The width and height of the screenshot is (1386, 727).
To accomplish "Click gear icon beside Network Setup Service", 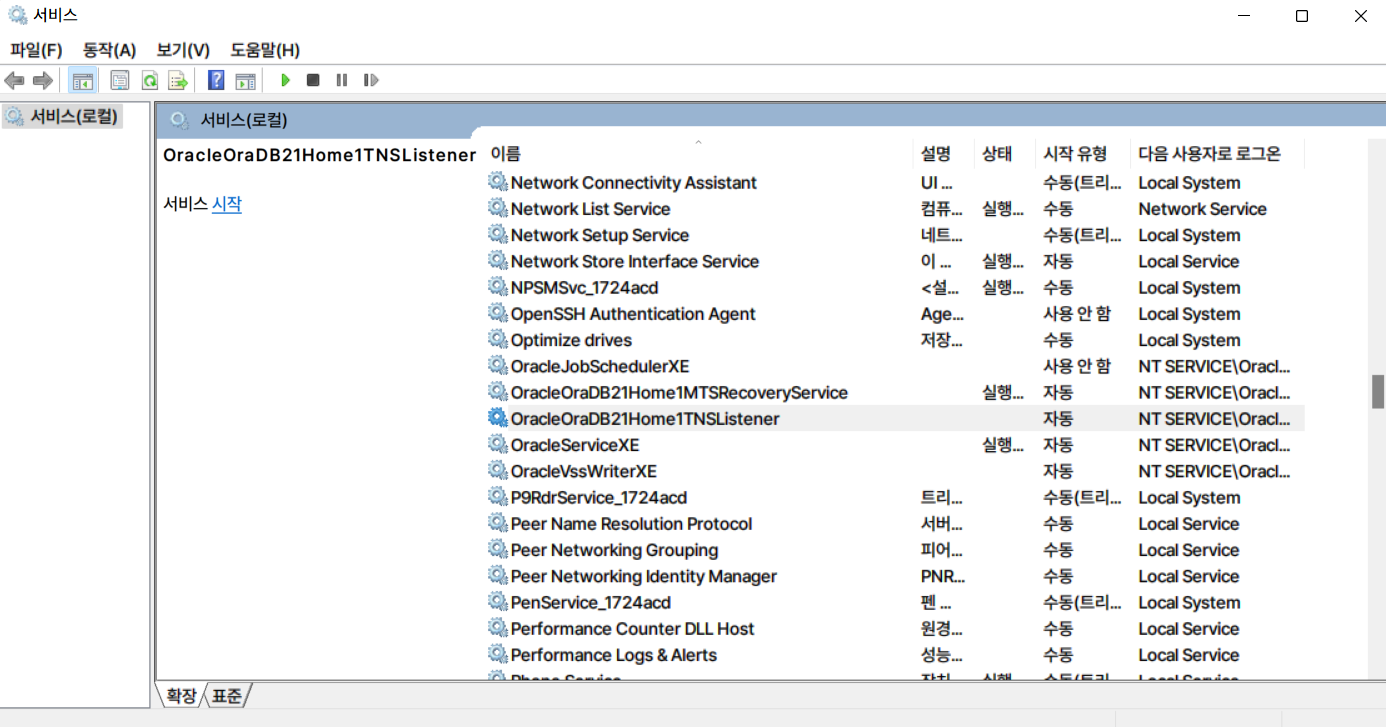I will point(497,235).
